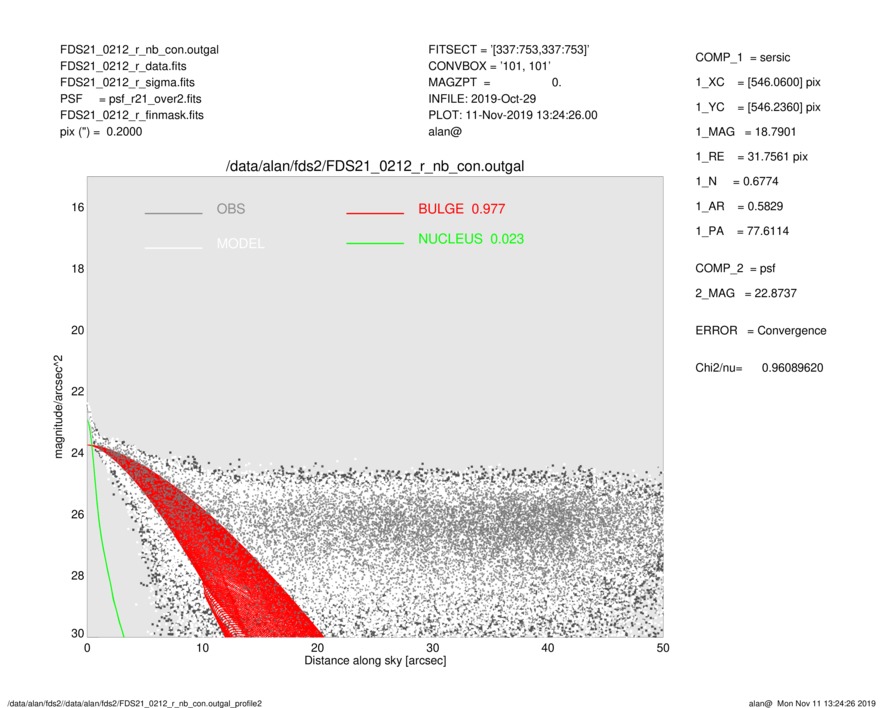Viewport: 885px width, 708px height.
Task: Click the text 'FDS21_0212_r_nb_con.outgal' at top left
Action: point(139,50)
